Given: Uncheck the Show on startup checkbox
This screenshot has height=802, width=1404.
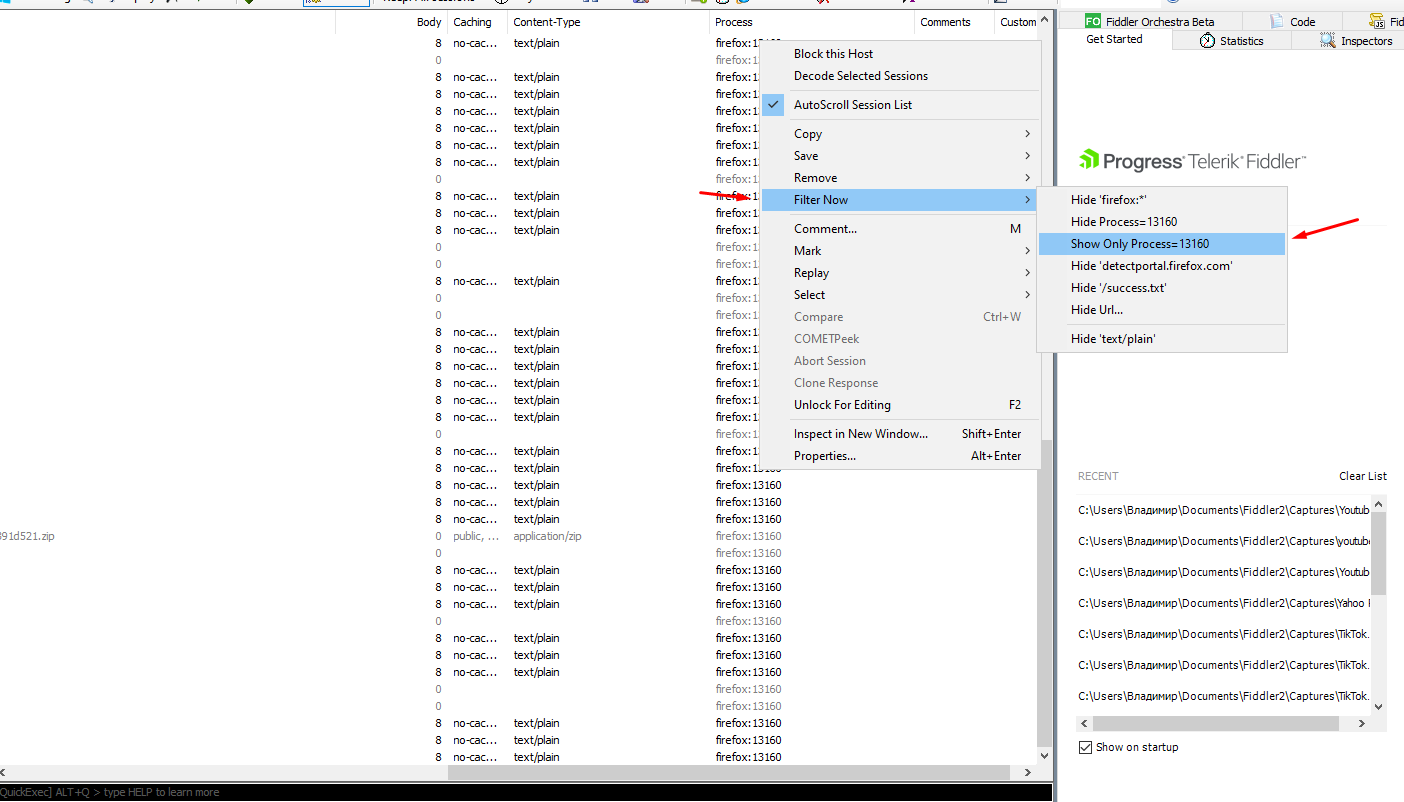Looking at the screenshot, I should point(1085,747).
